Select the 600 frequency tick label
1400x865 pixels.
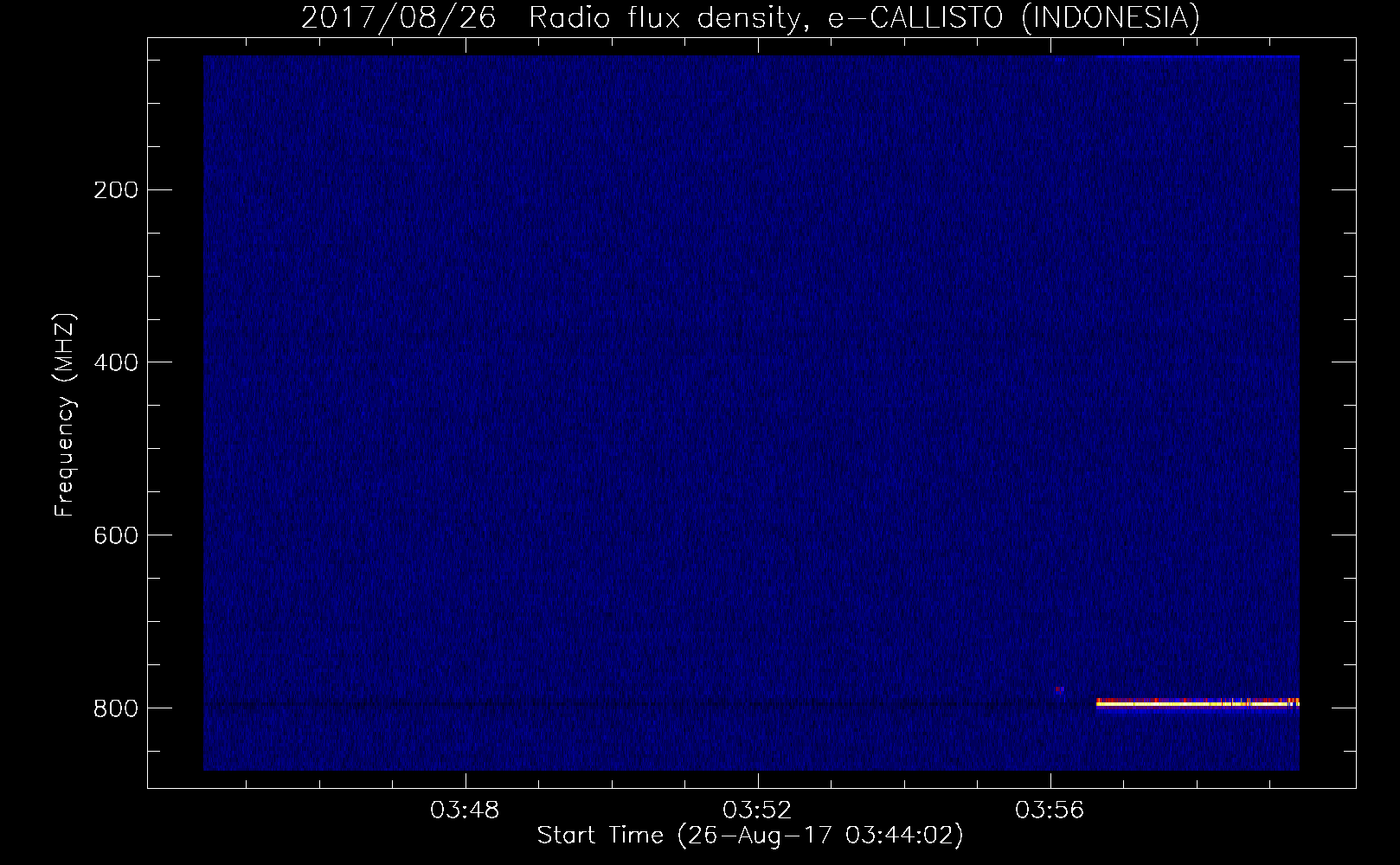click(x=116, y=535)
